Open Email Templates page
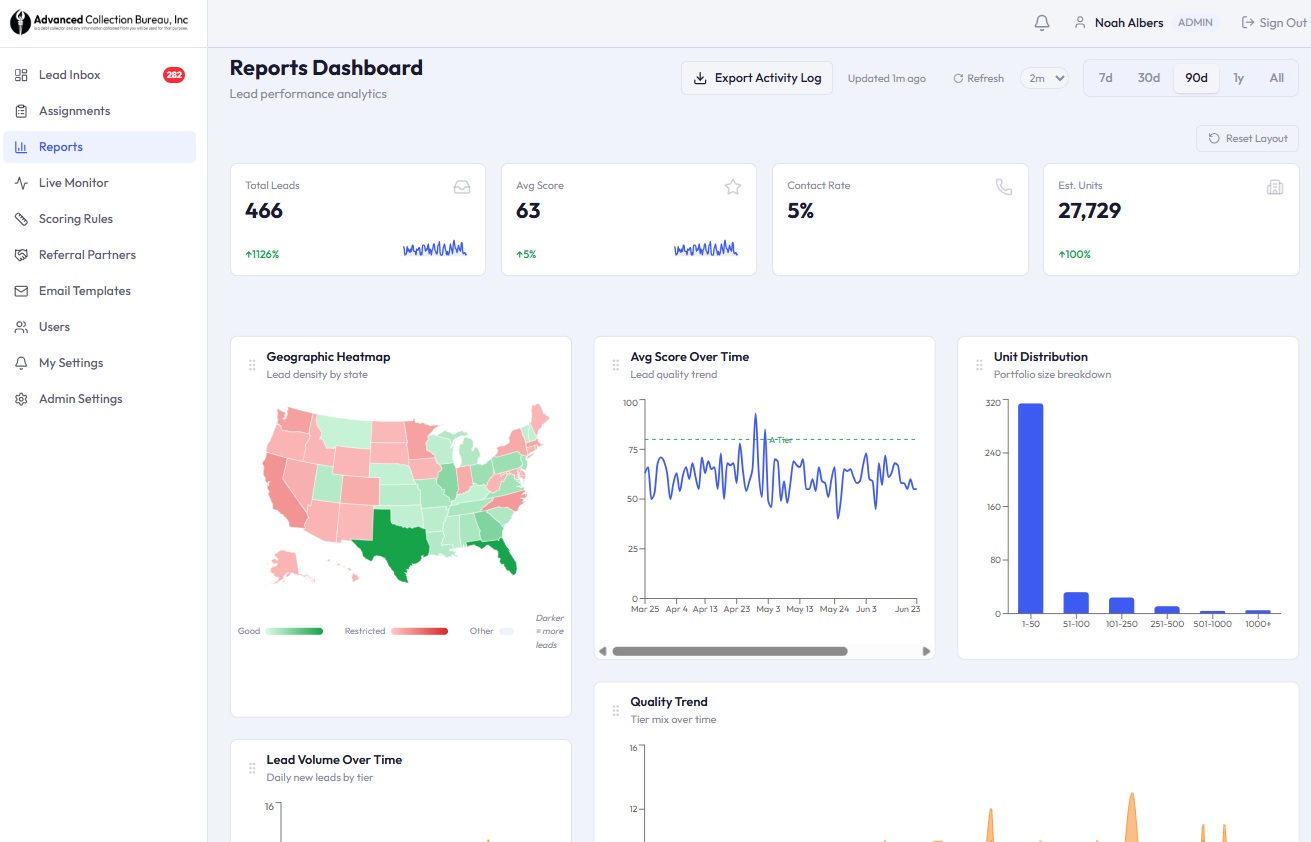 (x=100, y=291)
